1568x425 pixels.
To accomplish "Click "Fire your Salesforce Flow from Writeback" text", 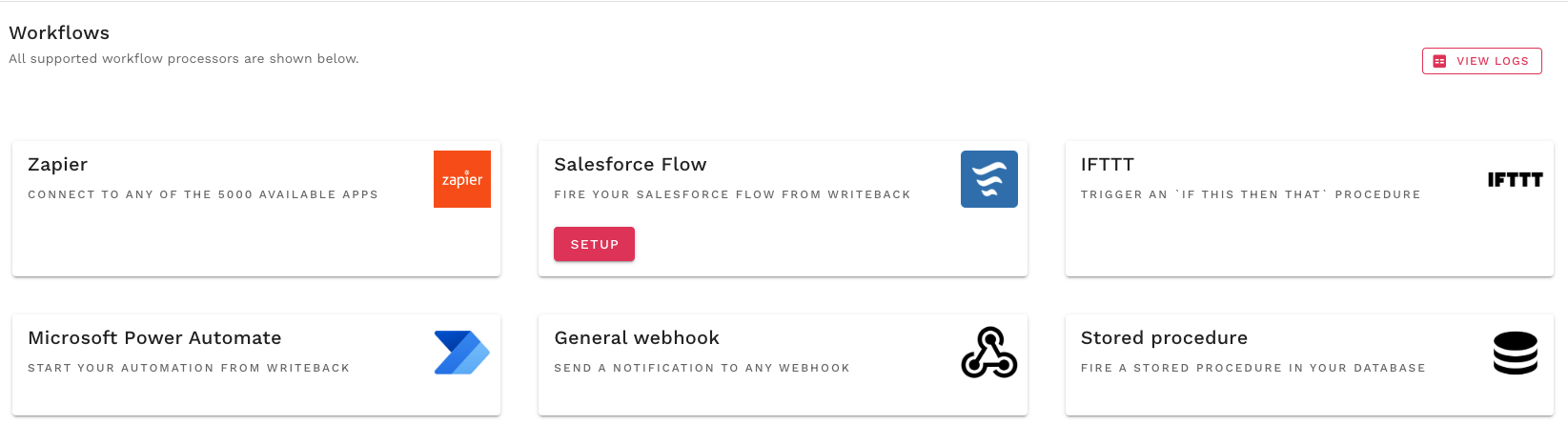I will [732, 194].
